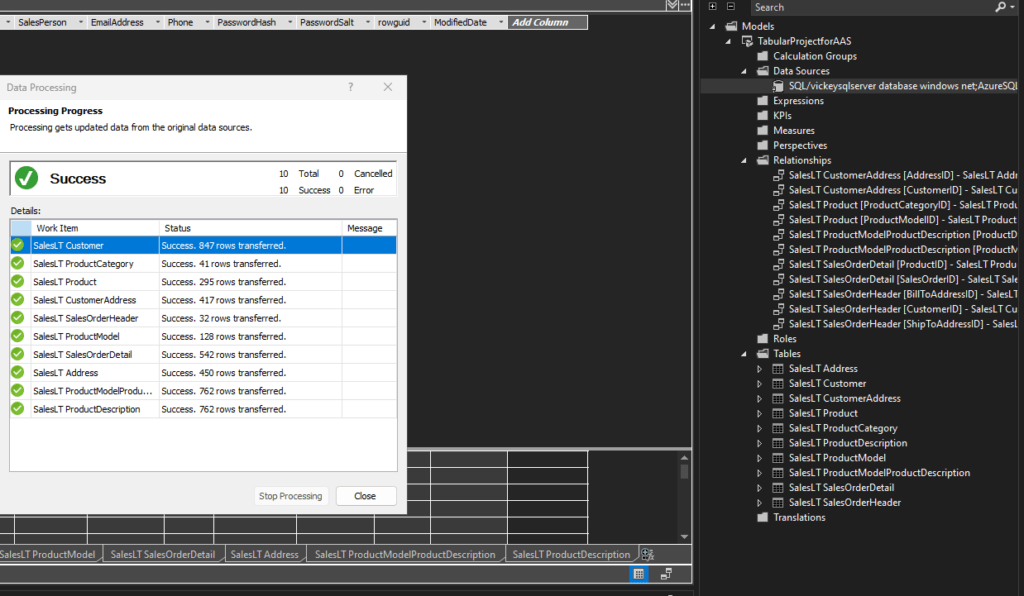
Task: Click the Close button in Data Processing
Action: click(x=365, y=496)
